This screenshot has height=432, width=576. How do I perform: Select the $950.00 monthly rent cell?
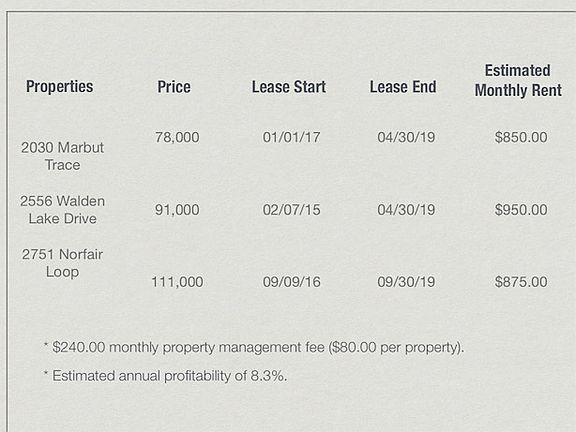(x=521, y=210)
